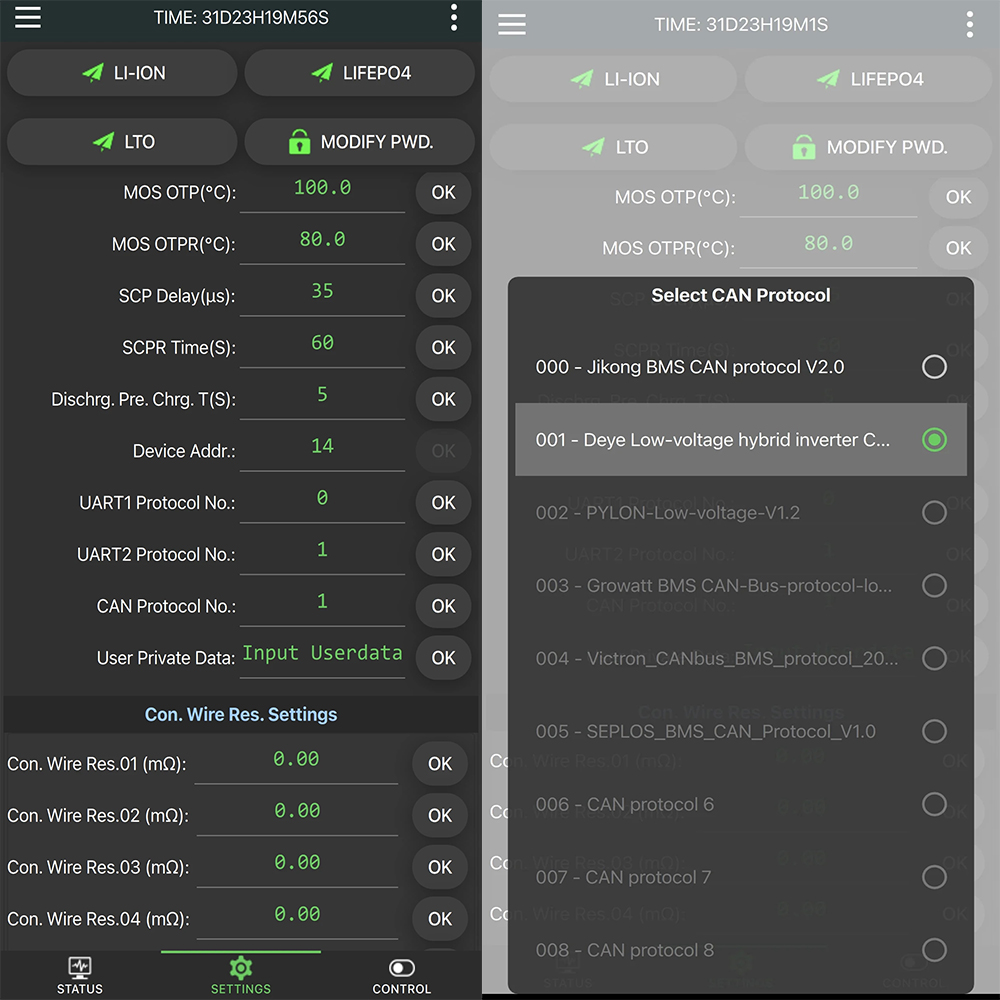The image size is (1000, 1000).
Task: Select Deye Low-voltage hybrid inverter radio
Action: coord(933,439)
